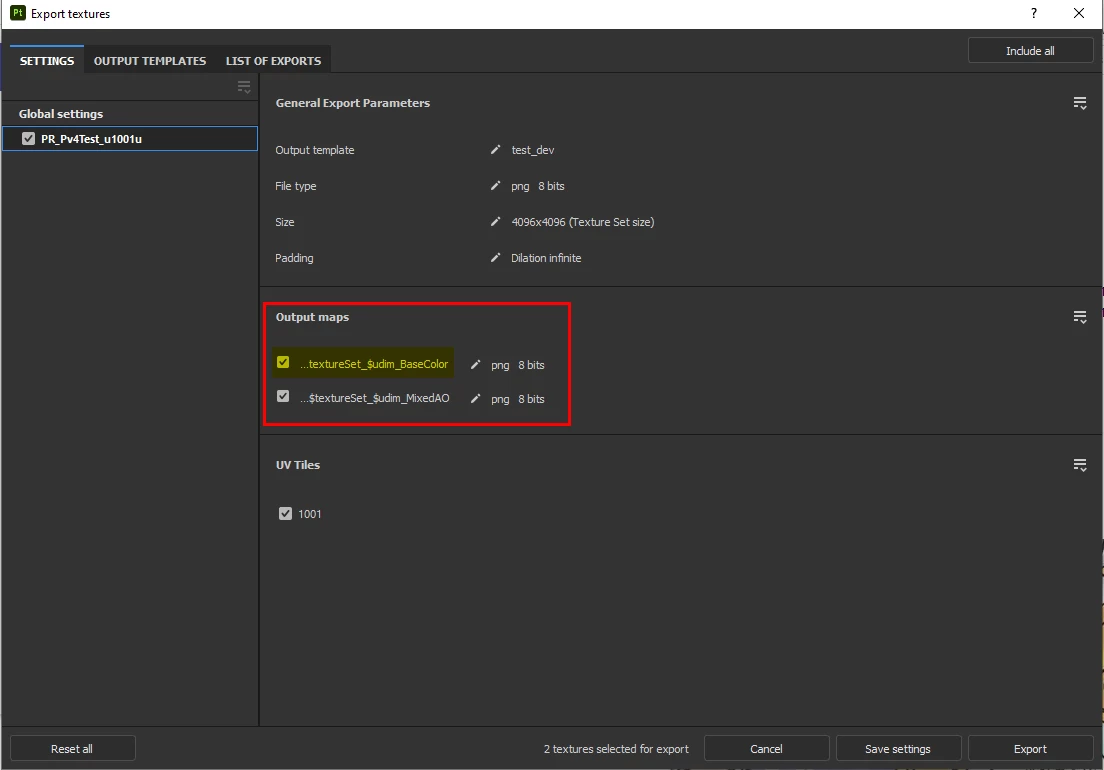1104x770 pixels.
Task: Open texture set list options menu icon
Action: click(x=244, y=87)
